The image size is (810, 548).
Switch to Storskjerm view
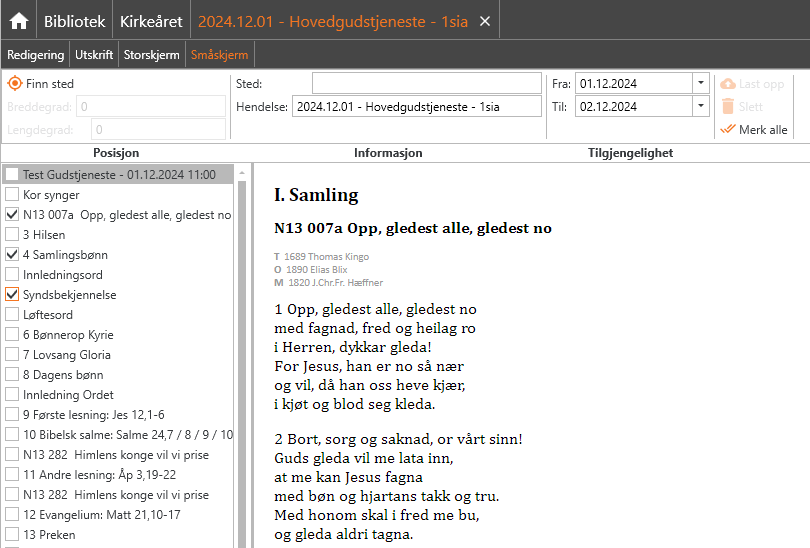tap(151, 55)
